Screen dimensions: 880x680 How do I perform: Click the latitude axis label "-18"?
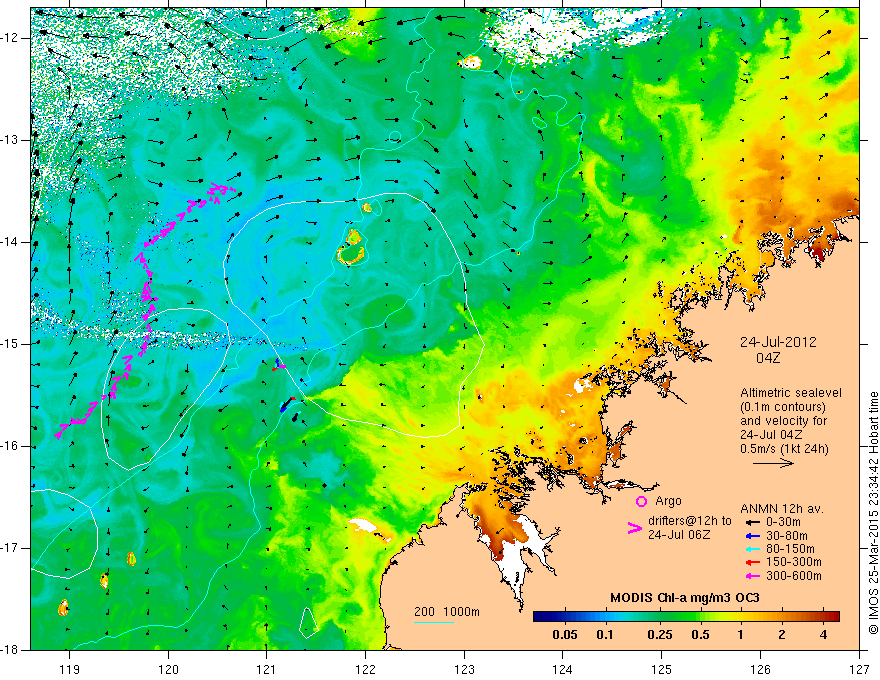click(x=11, y=650)
